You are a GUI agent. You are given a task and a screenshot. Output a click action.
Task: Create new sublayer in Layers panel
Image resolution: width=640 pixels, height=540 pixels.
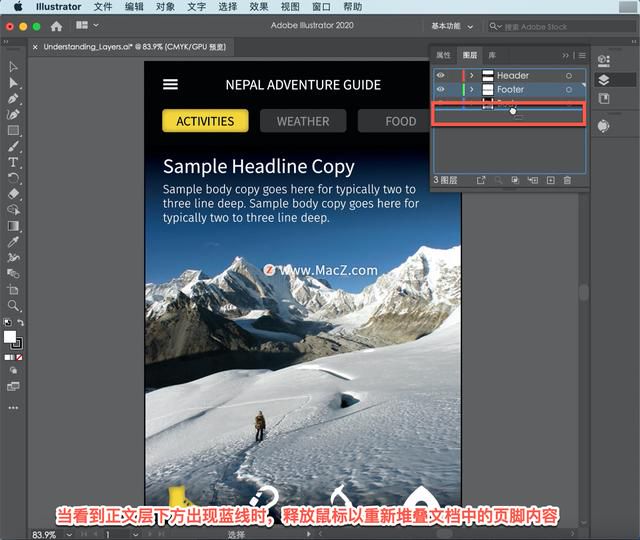pos(533,180)
